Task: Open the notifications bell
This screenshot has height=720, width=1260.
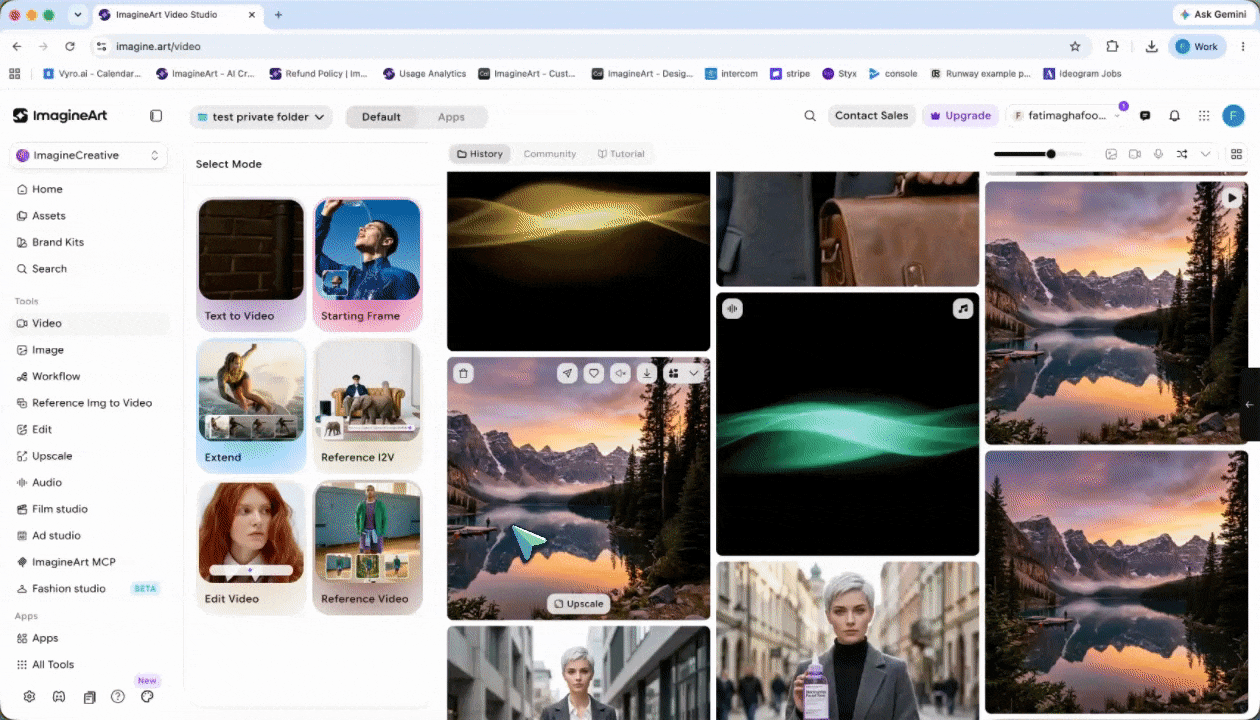Action: coord(1175,116)
